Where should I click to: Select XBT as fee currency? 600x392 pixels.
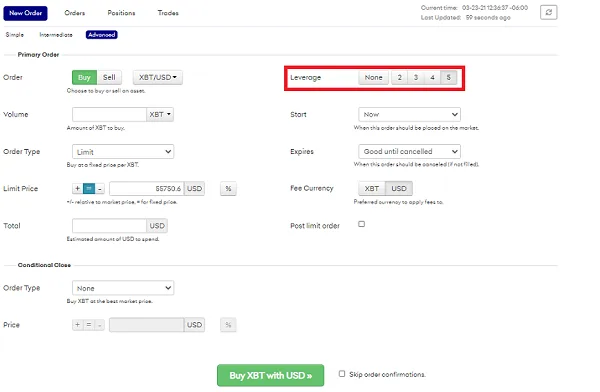pos(372,188)
